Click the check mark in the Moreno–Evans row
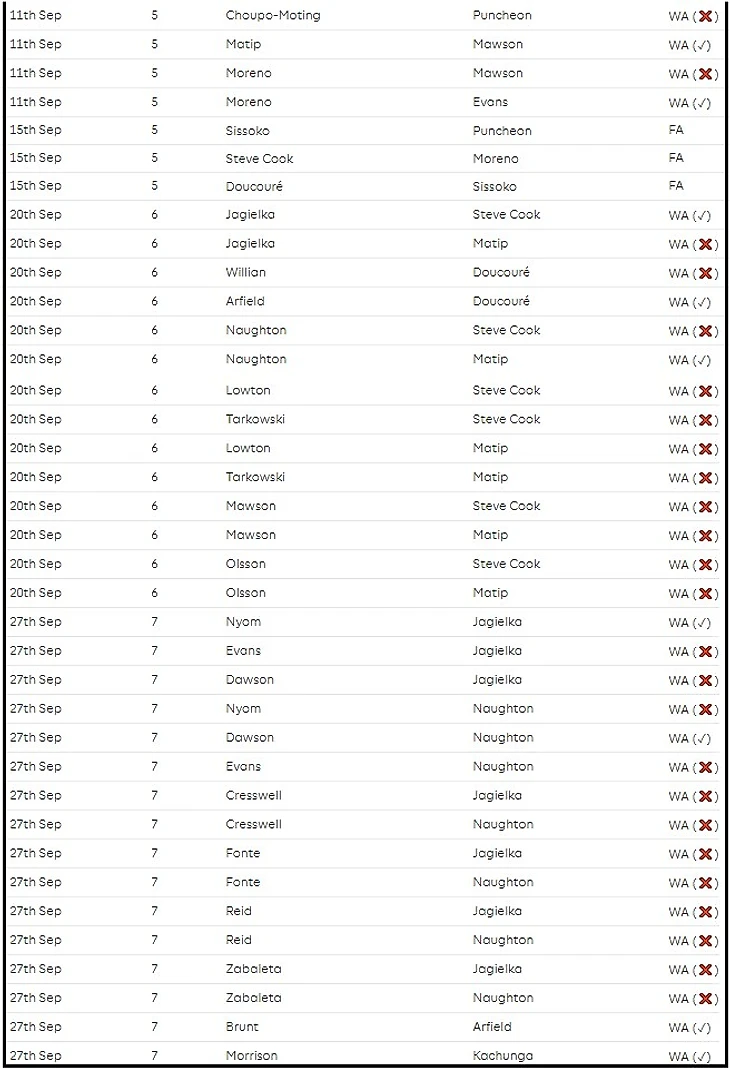The width and height of the screenshot is (730, 1069). tap(704, 103)
